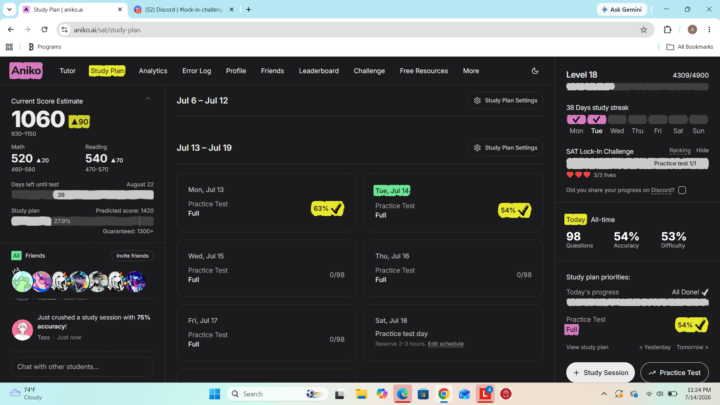Open File Explorer from the taskbar

click(361, 394)
